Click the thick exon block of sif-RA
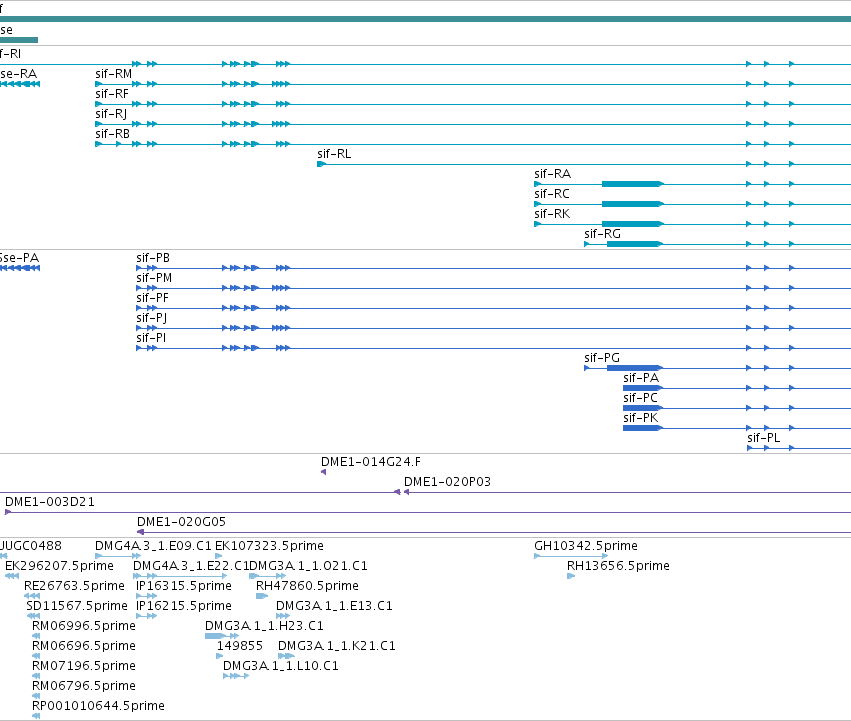Screen dimensions: 851x721 click(x=632, y=184)
